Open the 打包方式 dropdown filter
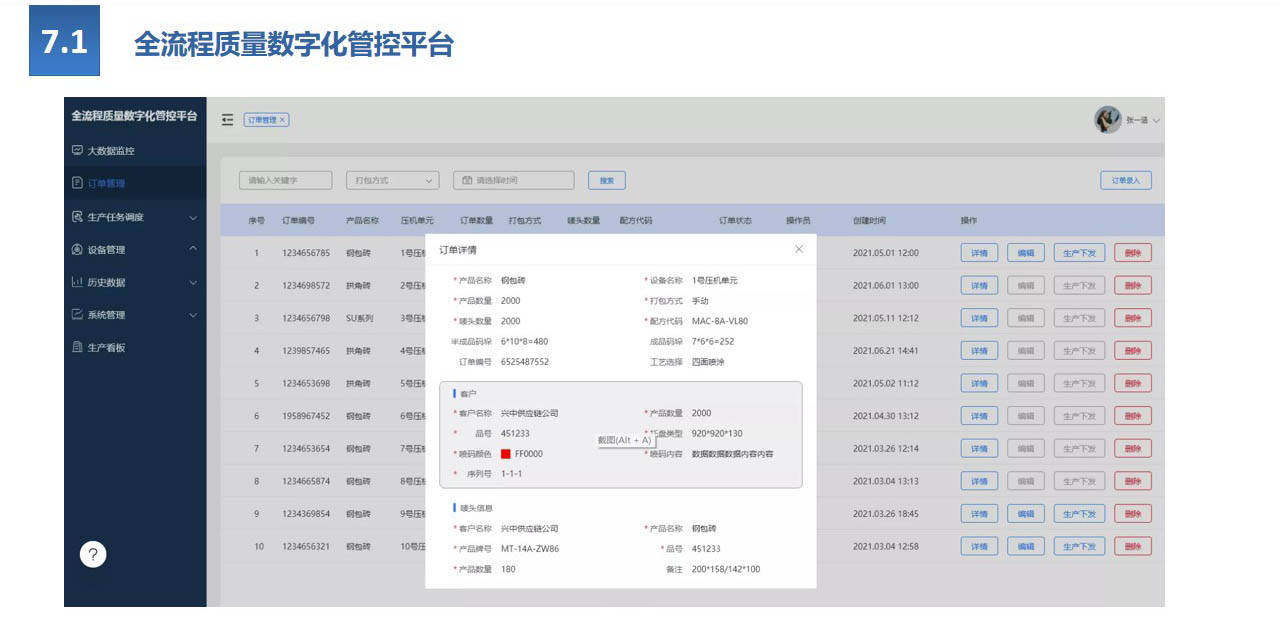This screenshot has height=630, width=1280. pos(392,181)
